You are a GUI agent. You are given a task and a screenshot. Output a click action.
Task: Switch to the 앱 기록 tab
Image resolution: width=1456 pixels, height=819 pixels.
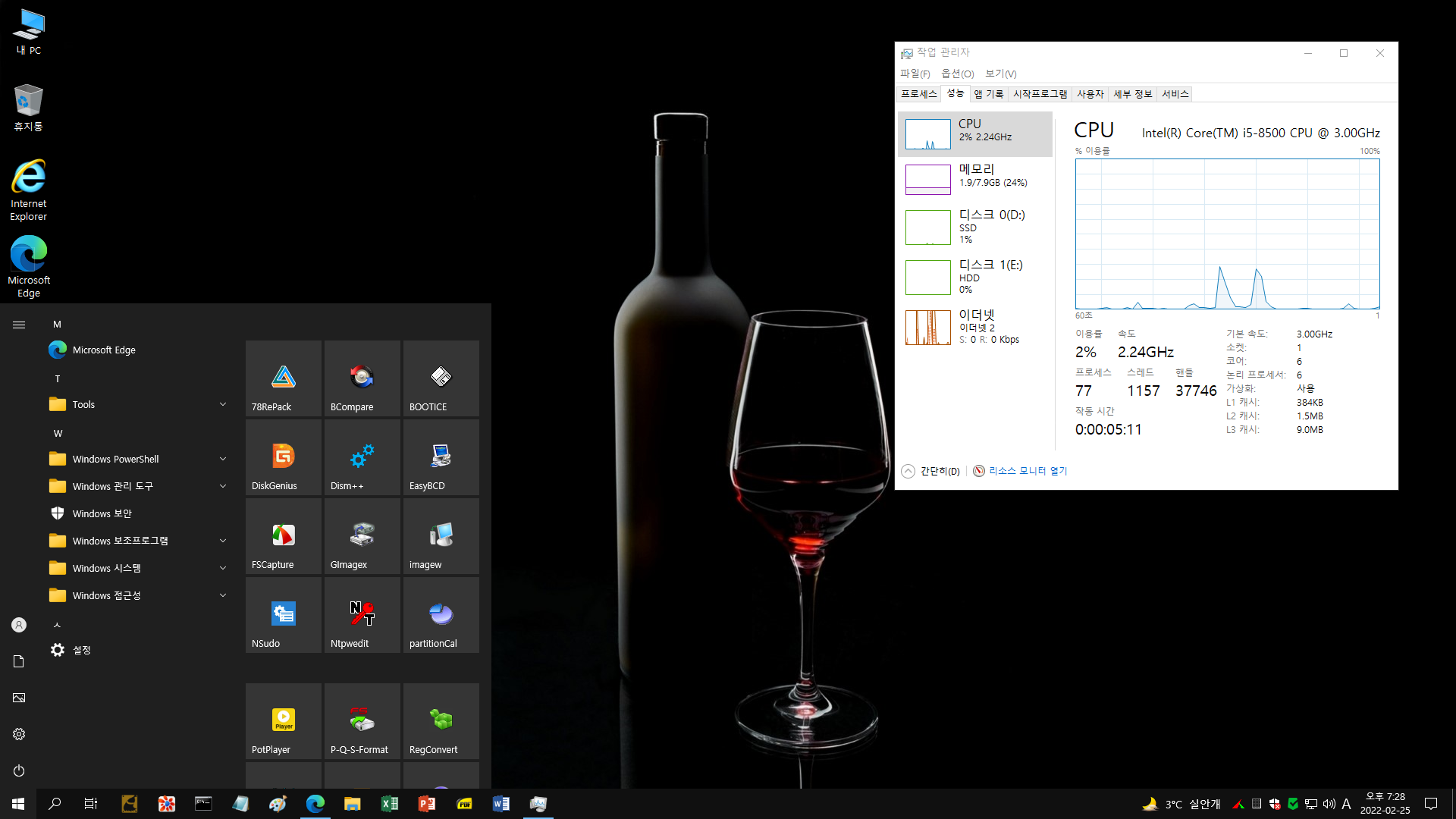pos(988,94)
